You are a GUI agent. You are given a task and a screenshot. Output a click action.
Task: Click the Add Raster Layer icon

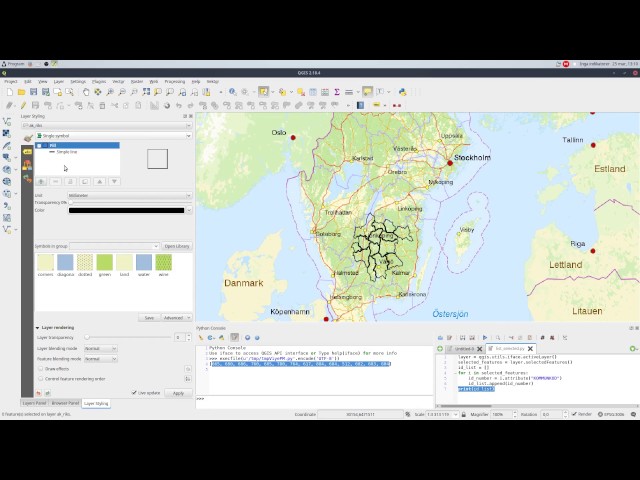(x=7, y=133)
